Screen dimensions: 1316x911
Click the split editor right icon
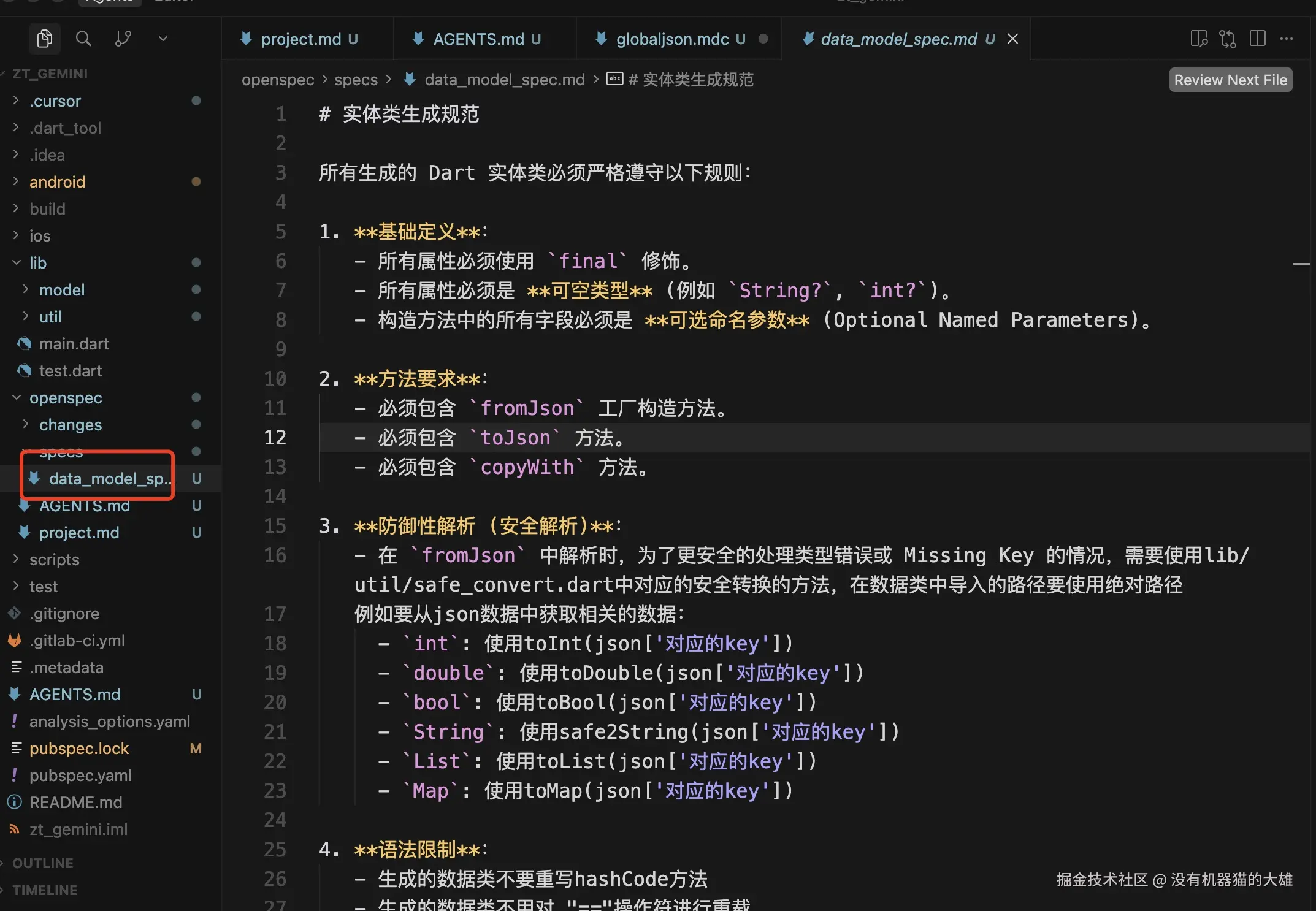click(x=1257, y=39)
